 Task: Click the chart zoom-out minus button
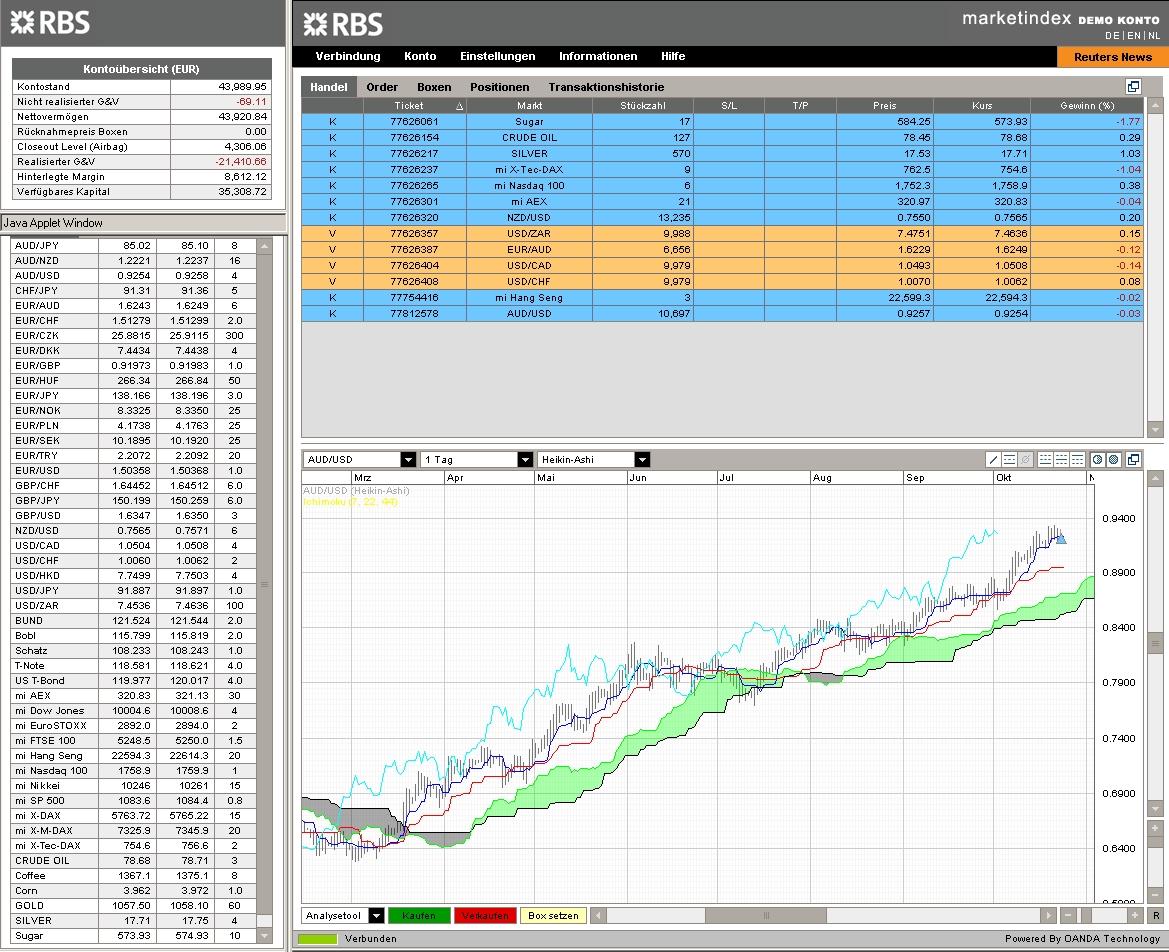pyautogui.click(x=1068, y=915)
